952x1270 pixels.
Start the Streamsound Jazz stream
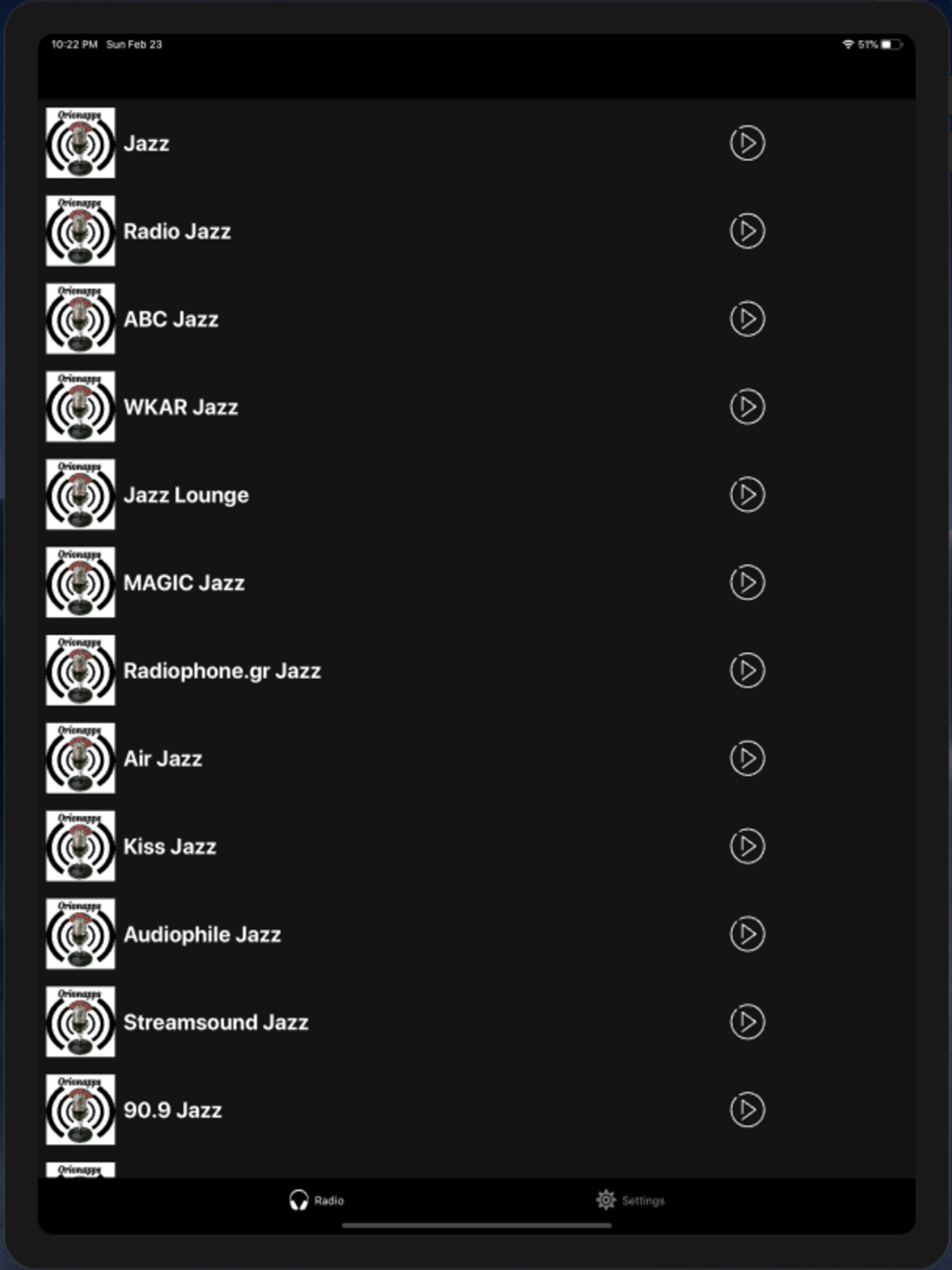click(x=747, y=1022)
